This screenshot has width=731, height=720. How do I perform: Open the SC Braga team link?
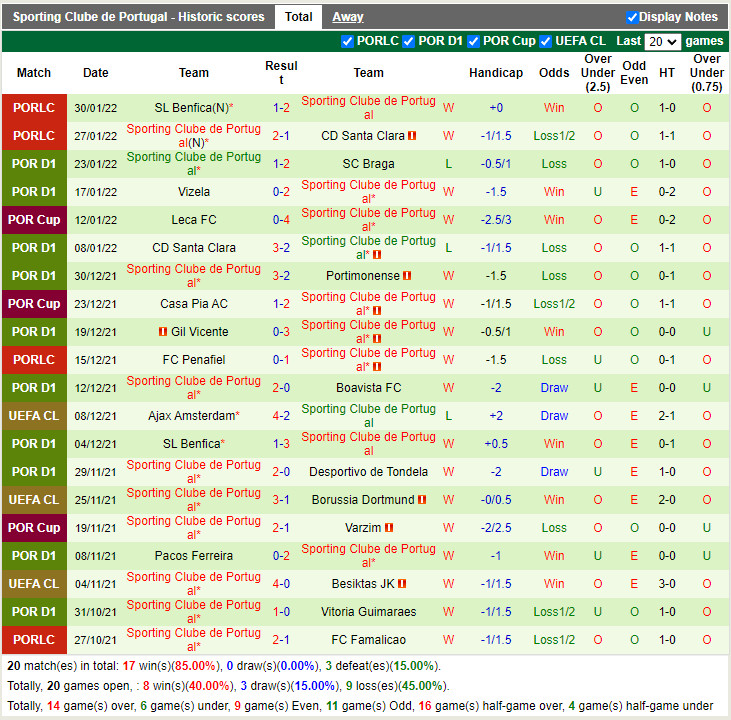click(368, 164)
